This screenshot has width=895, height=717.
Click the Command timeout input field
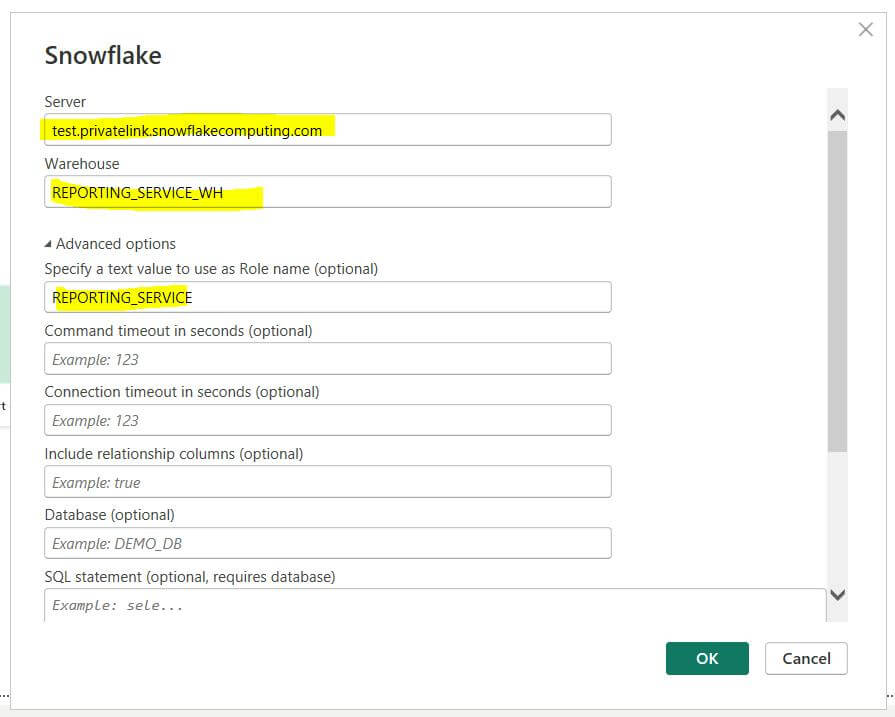328,358
